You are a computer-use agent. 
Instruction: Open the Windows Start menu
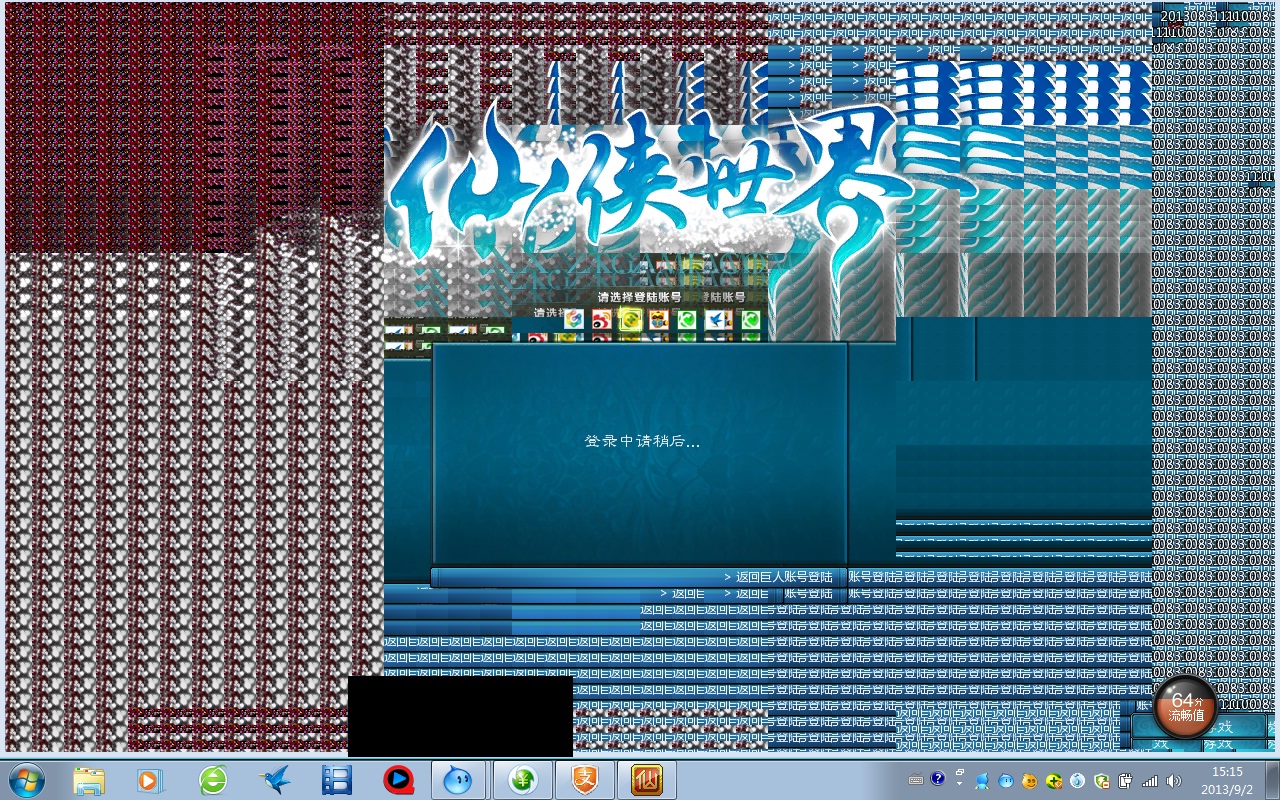click(x=27, y=779)
